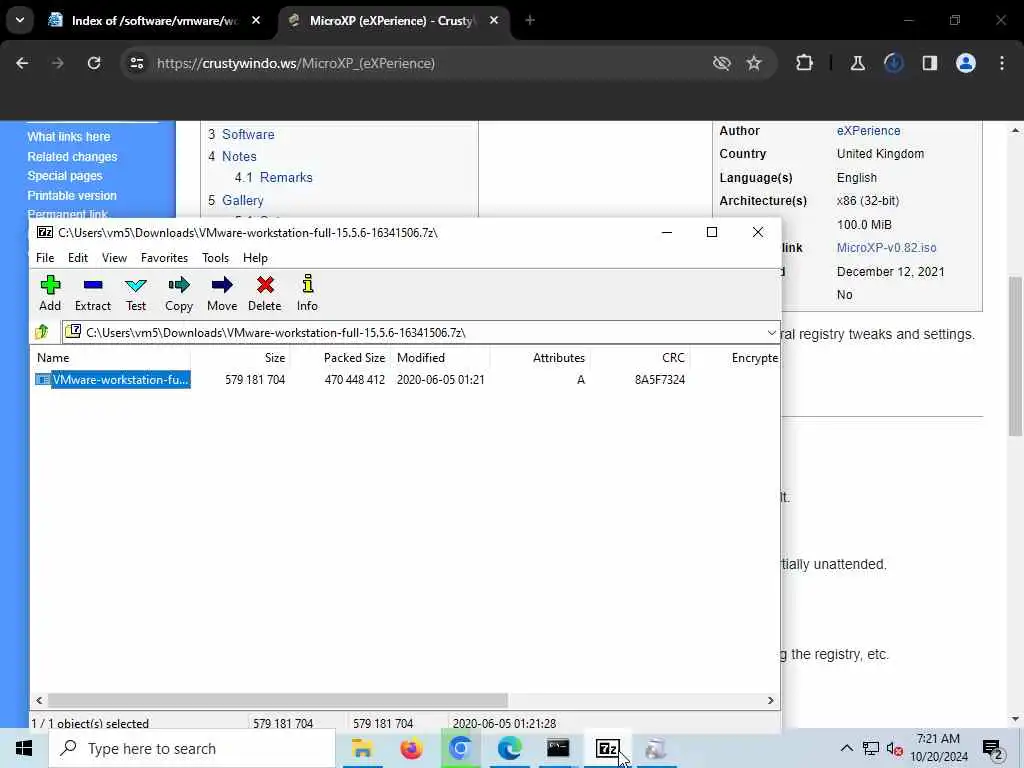Open the browser Downloads icon
This screenshot has height=768, width=1024.
[893, 63]
